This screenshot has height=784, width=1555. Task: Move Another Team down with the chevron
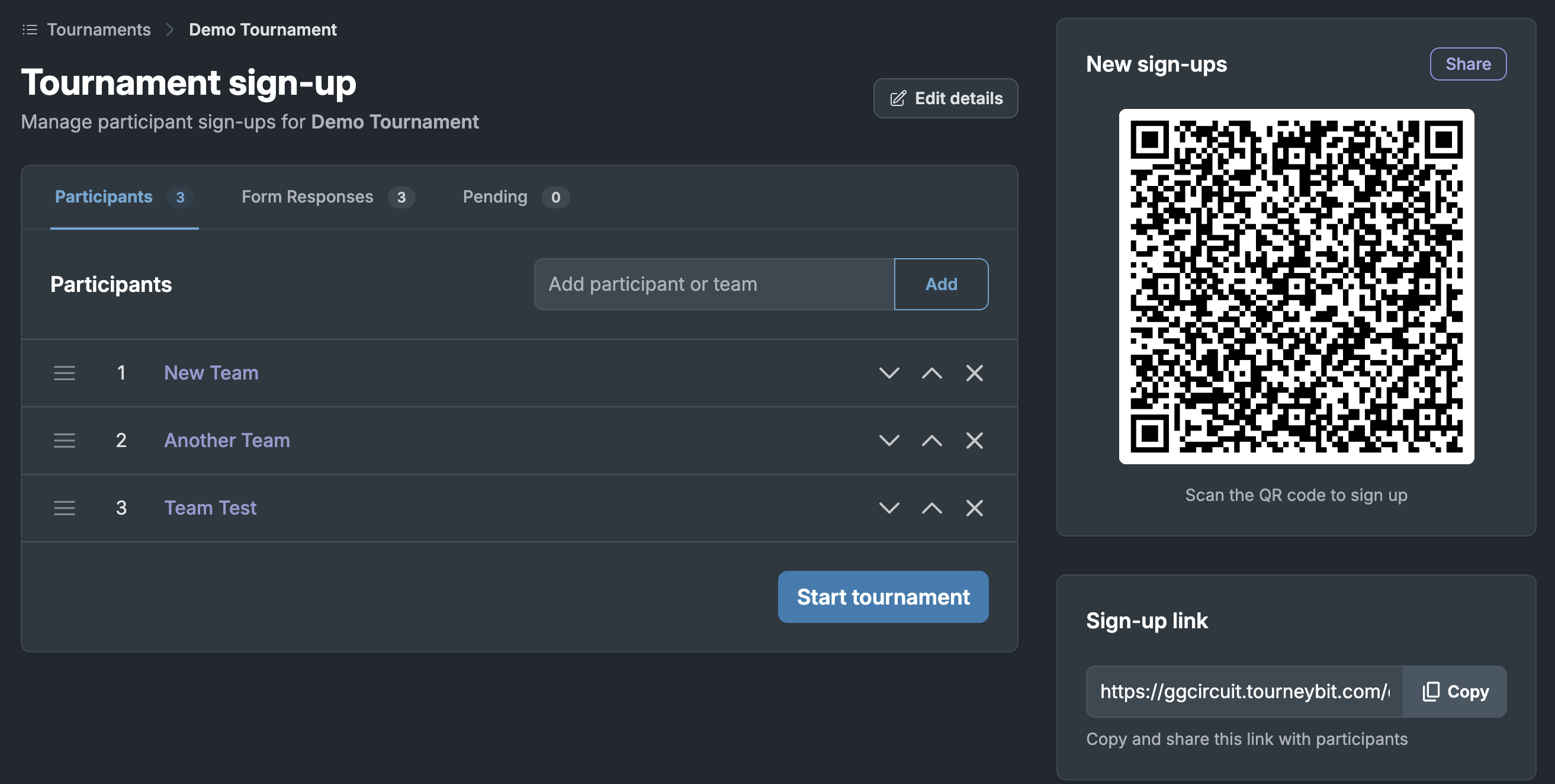tap(889, 441)
